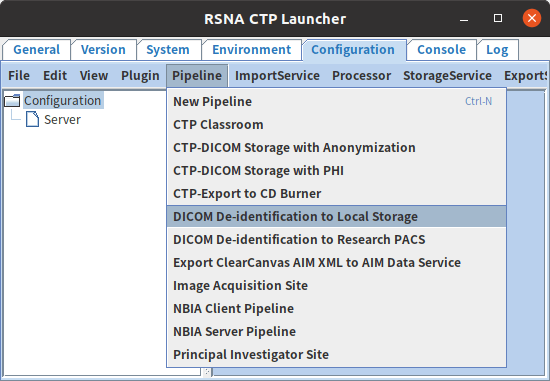Choose Principal Investigator Site pipeline
Image resolution: width=550 pixels, height=381 pixels.
click(x=336, y=354)
